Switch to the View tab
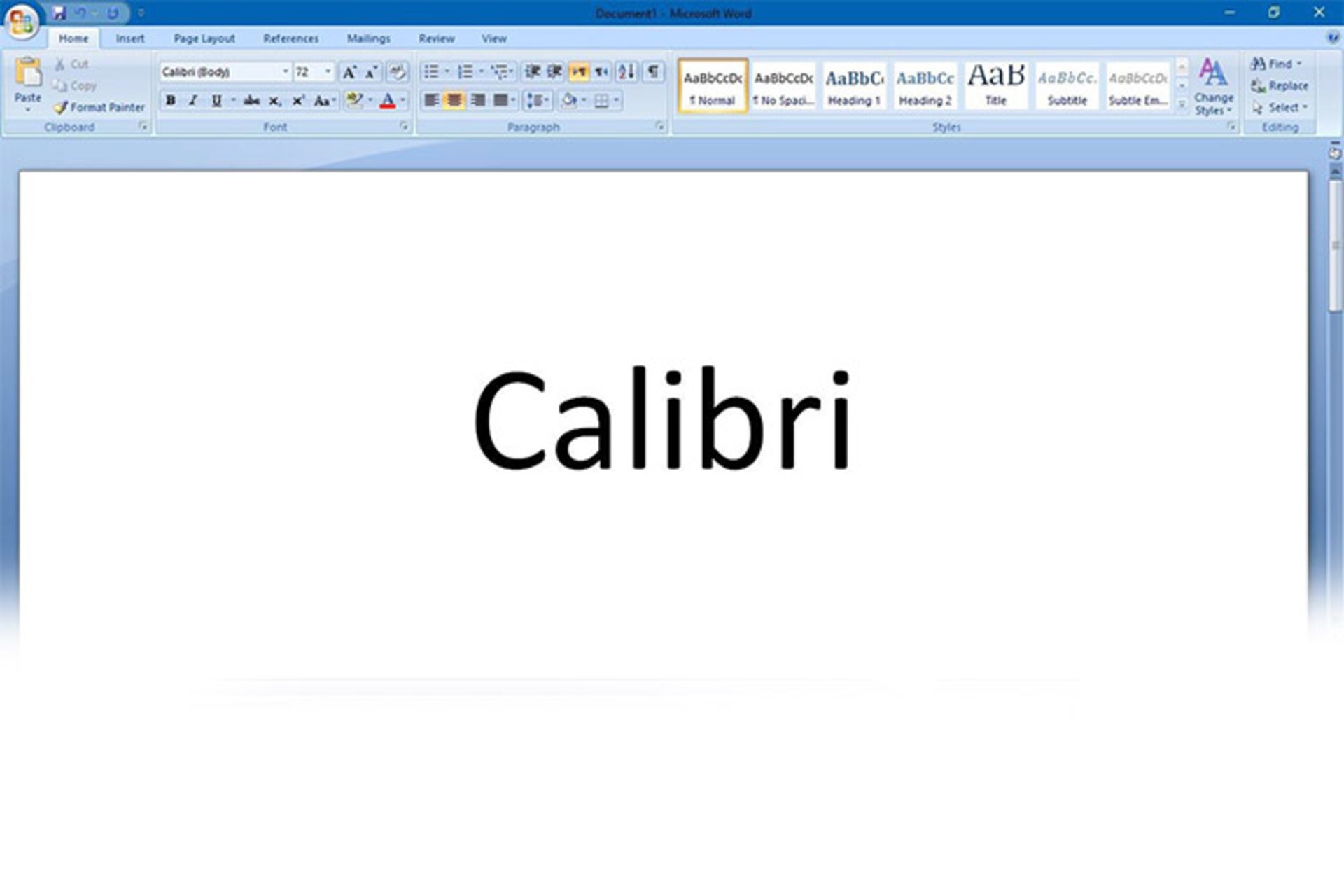The image size is (1344, 896). pyautogui.click(x=494, y=38)
